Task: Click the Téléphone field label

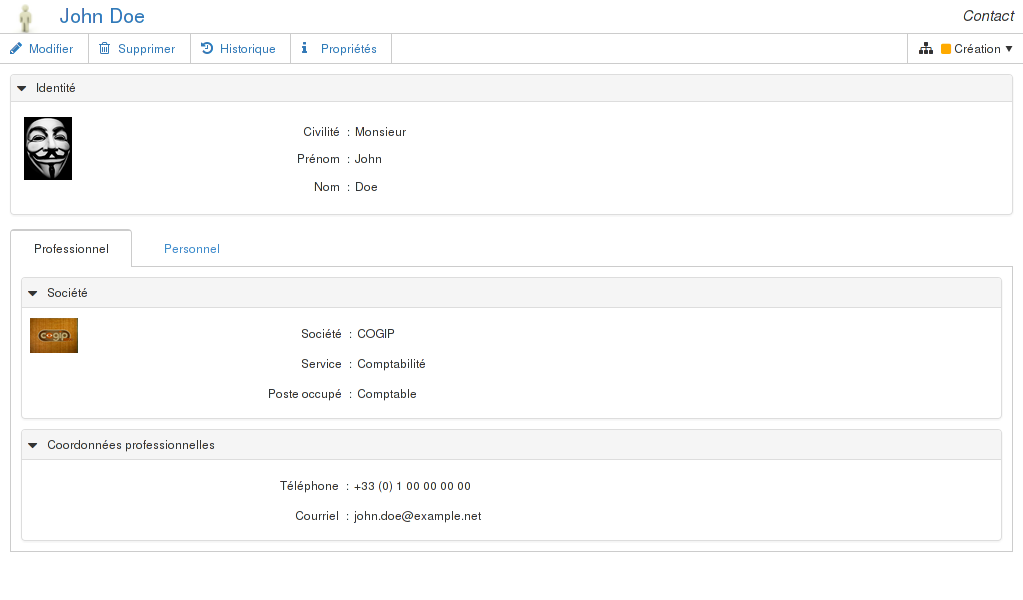Action: point(309,486)
